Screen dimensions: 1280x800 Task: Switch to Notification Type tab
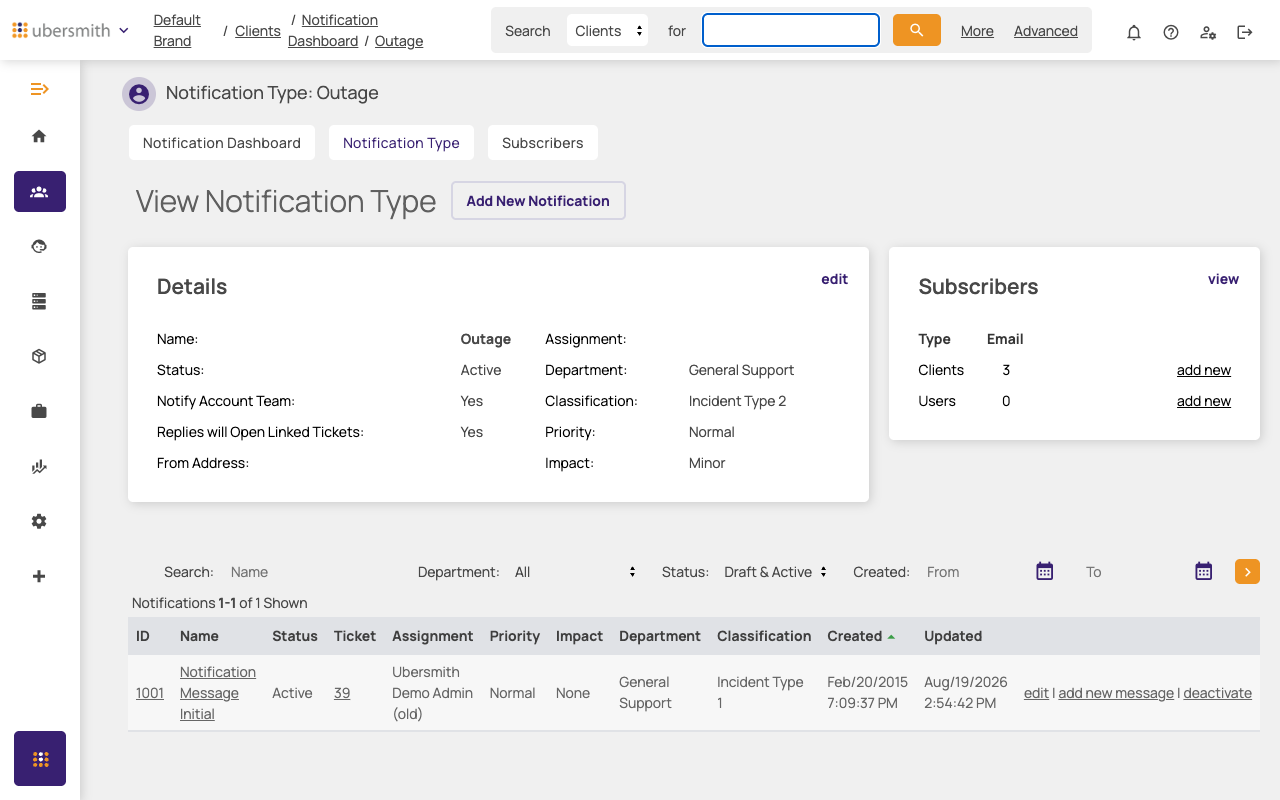tap(401, 143)
